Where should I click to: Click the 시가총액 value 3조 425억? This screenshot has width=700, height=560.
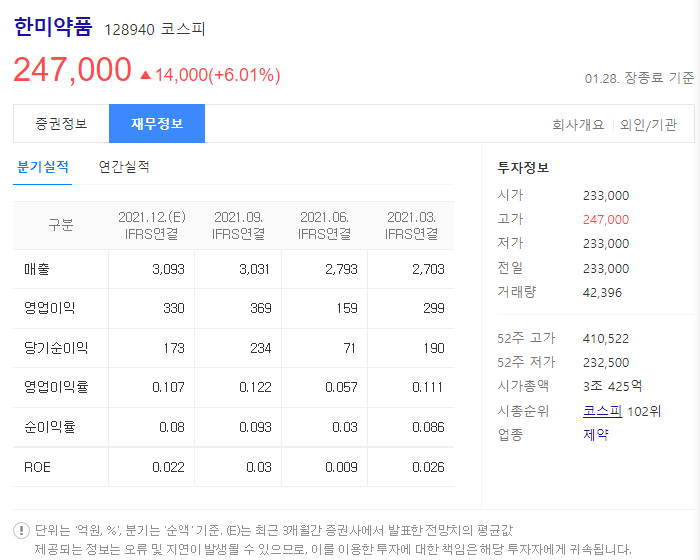pos(612,386)
